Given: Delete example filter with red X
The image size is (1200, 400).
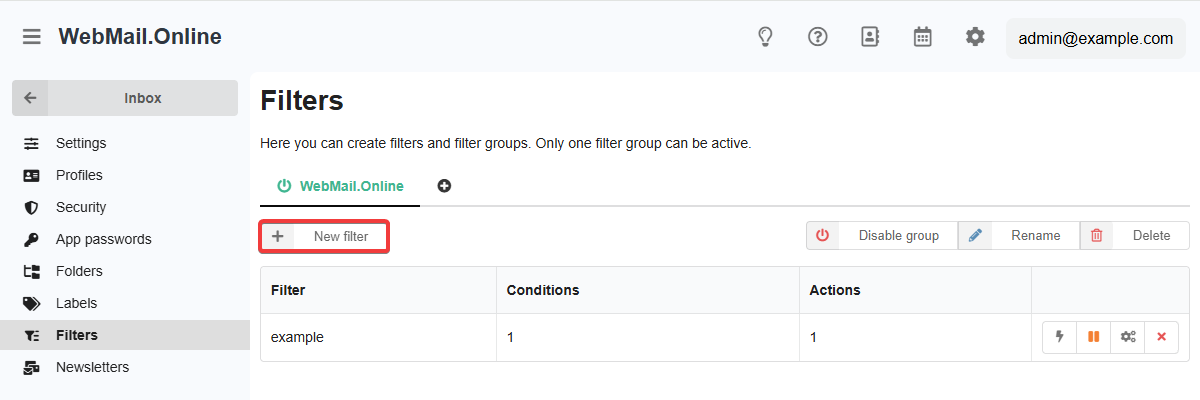Looking at the screenshot, I should tap(1161, 337).
